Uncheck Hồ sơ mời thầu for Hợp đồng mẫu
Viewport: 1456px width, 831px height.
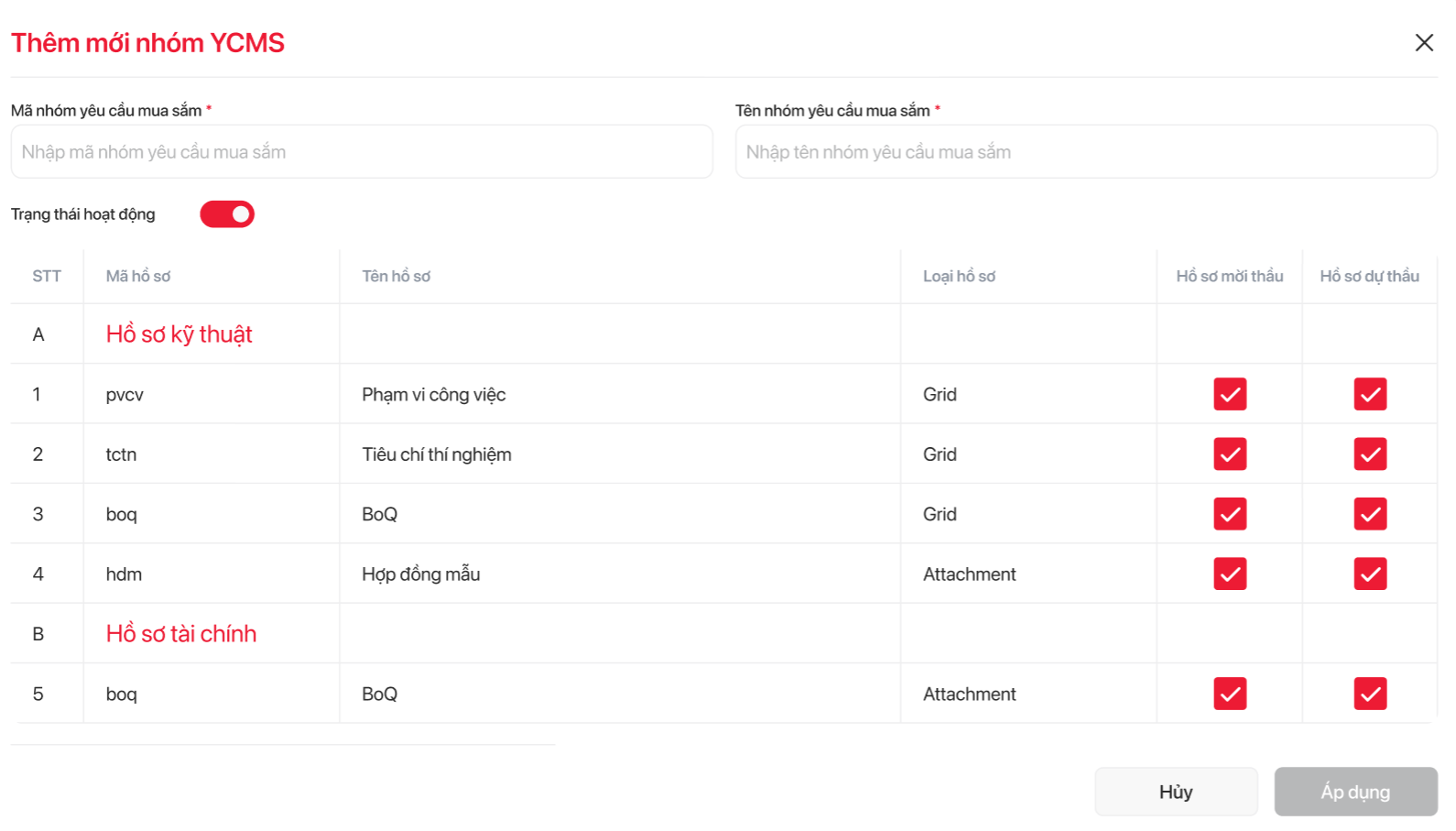pyautogui.click(x=1230, y=574)
